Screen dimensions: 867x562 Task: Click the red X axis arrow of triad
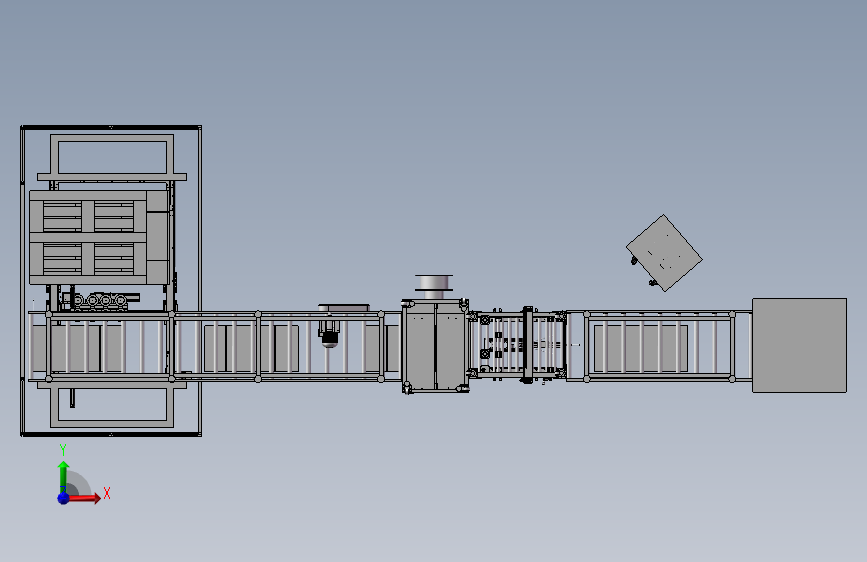coord(83,498)
